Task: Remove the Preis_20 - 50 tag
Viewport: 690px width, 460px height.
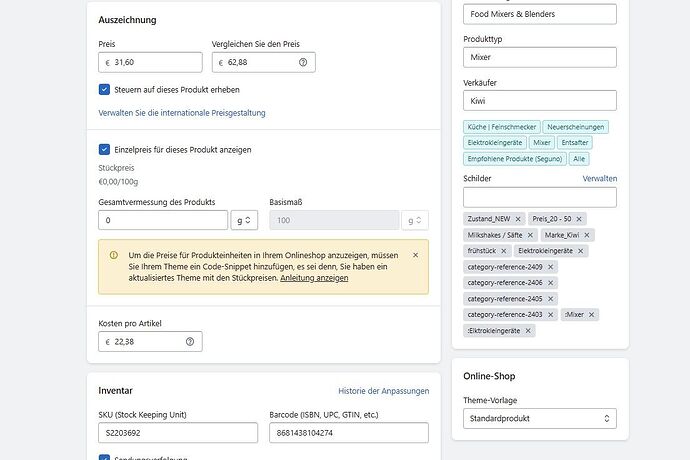Action: pos(579,219)
